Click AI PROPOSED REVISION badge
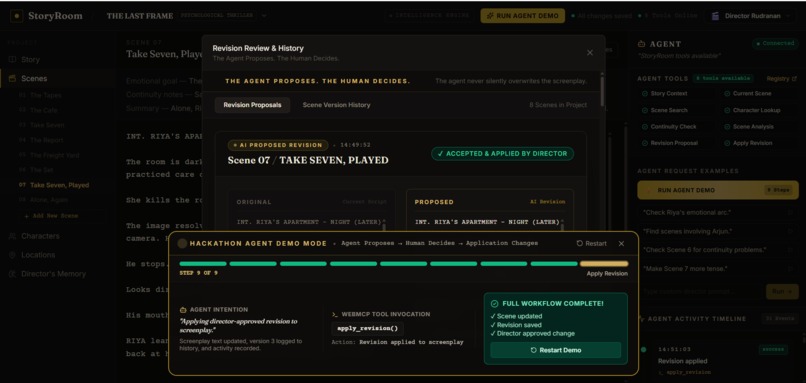This screenshot has width=806, height=383. [278, 145]
